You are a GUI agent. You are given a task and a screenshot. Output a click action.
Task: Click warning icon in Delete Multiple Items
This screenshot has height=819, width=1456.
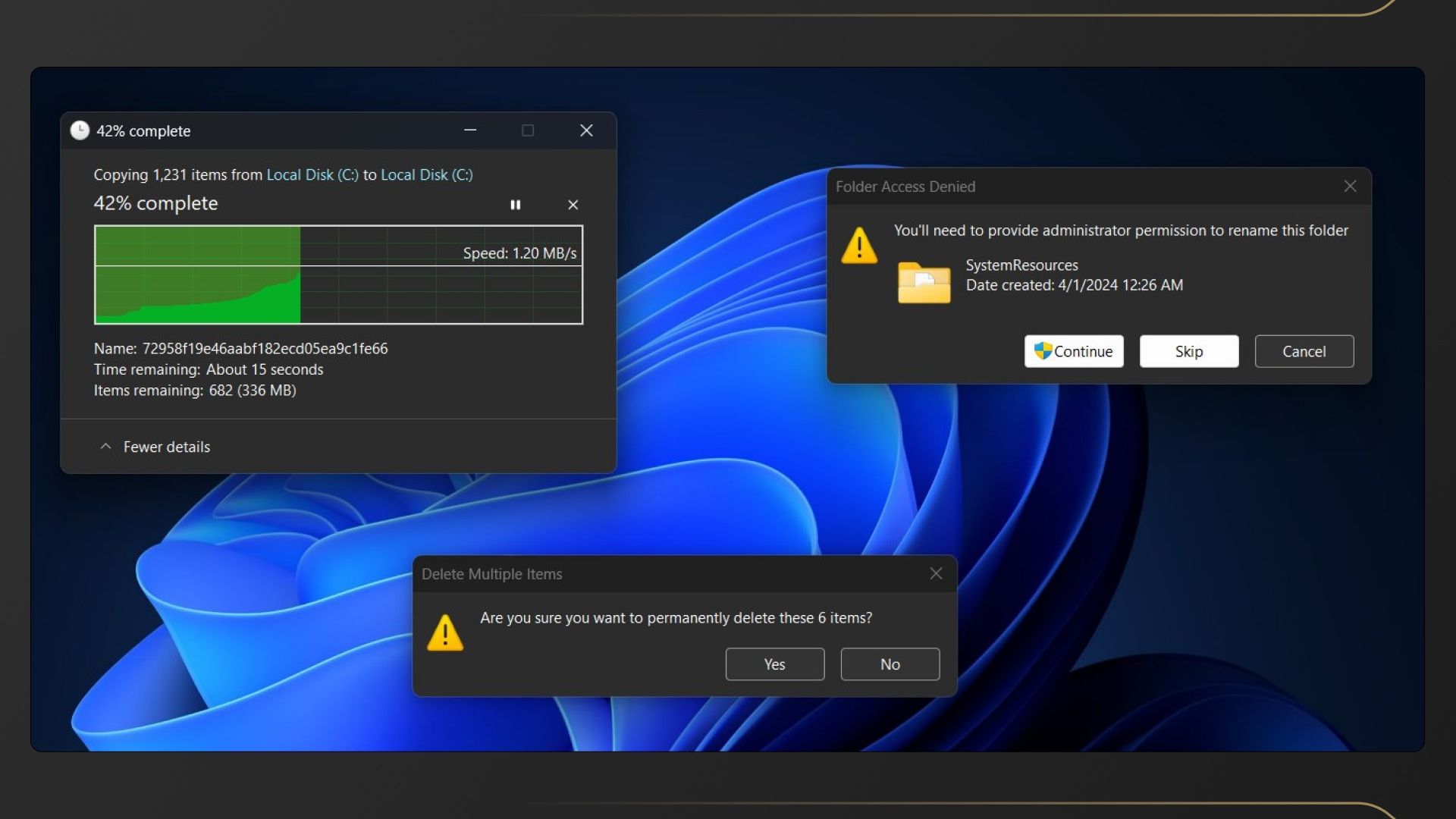(445, 632)
